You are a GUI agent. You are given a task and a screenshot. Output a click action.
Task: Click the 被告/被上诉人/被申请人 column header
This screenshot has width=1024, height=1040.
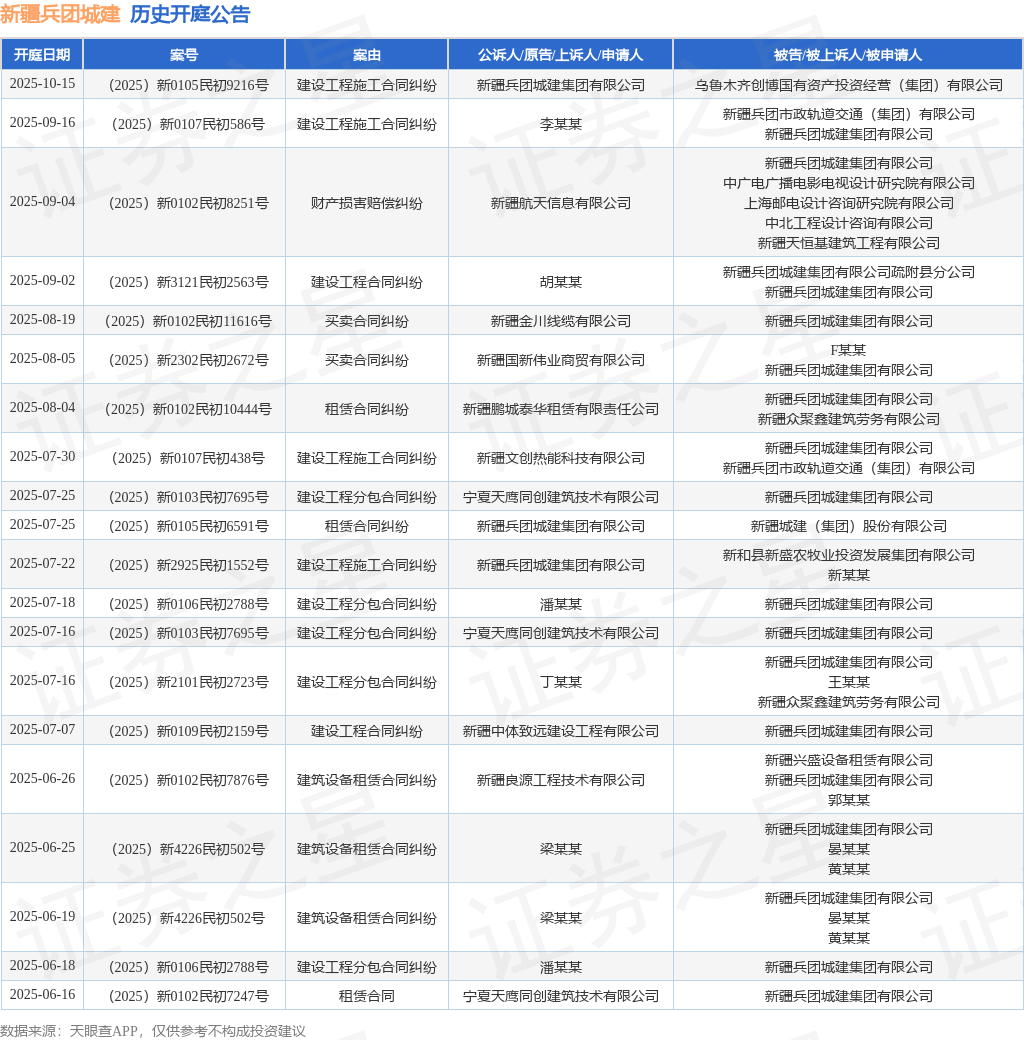(x=848, y=54)
